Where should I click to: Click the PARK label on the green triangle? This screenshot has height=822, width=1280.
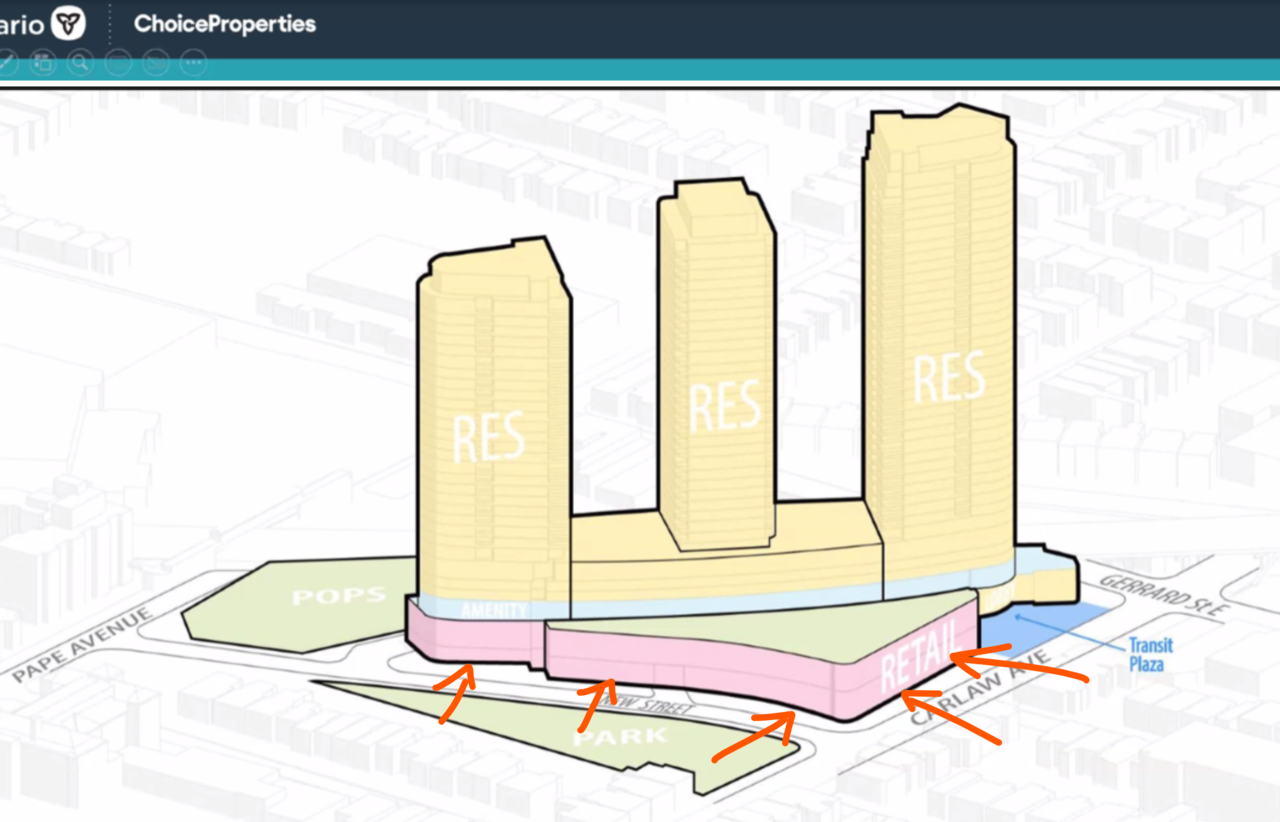click(x=607, y=738)
